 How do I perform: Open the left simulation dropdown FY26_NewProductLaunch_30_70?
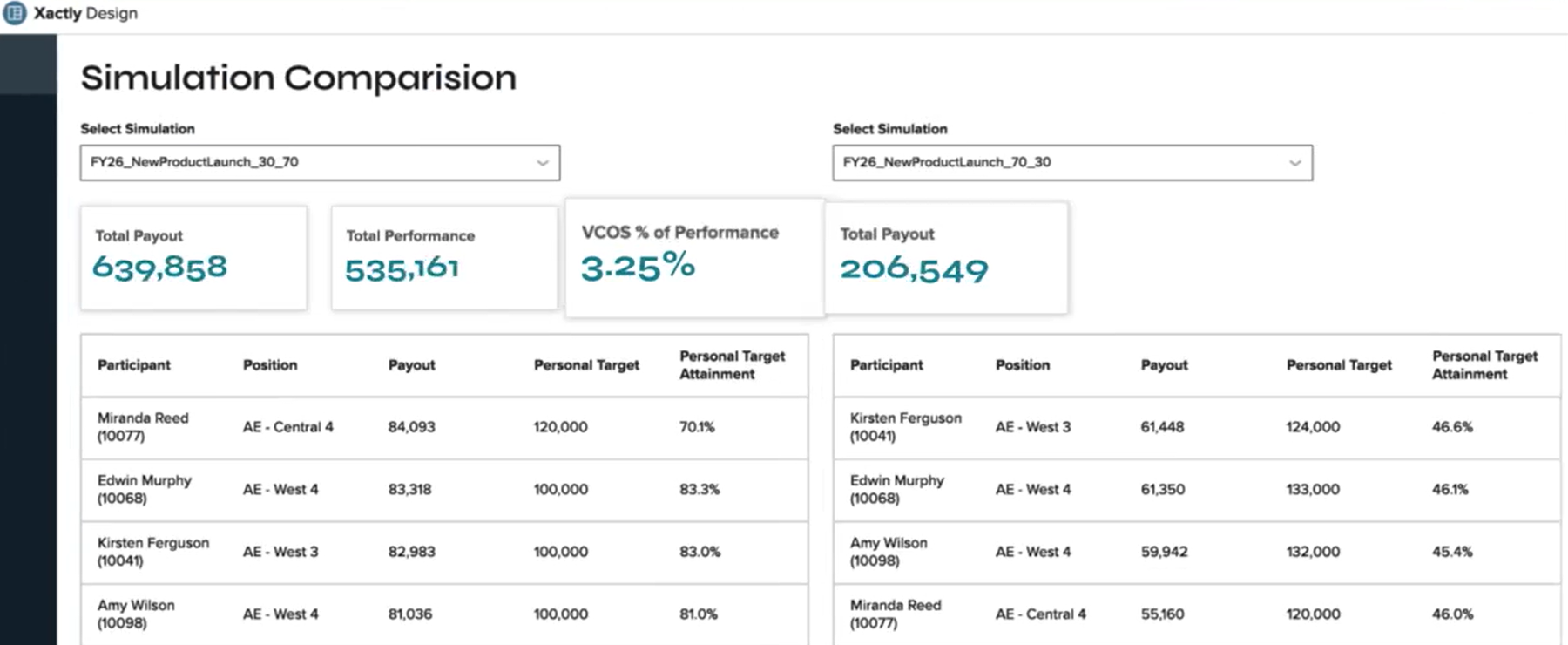pyautogui.click(x=320, y=163)
